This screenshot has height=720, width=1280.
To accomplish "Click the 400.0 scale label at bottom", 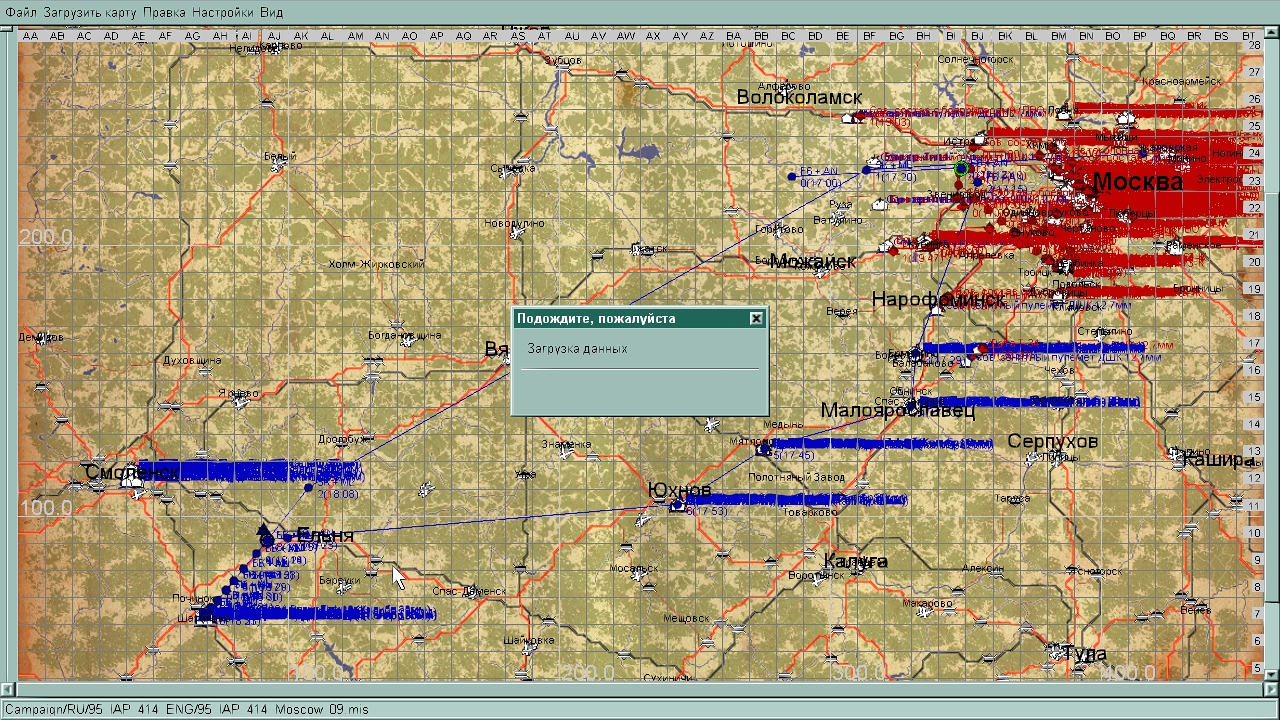I will [x=1128, y=673].
